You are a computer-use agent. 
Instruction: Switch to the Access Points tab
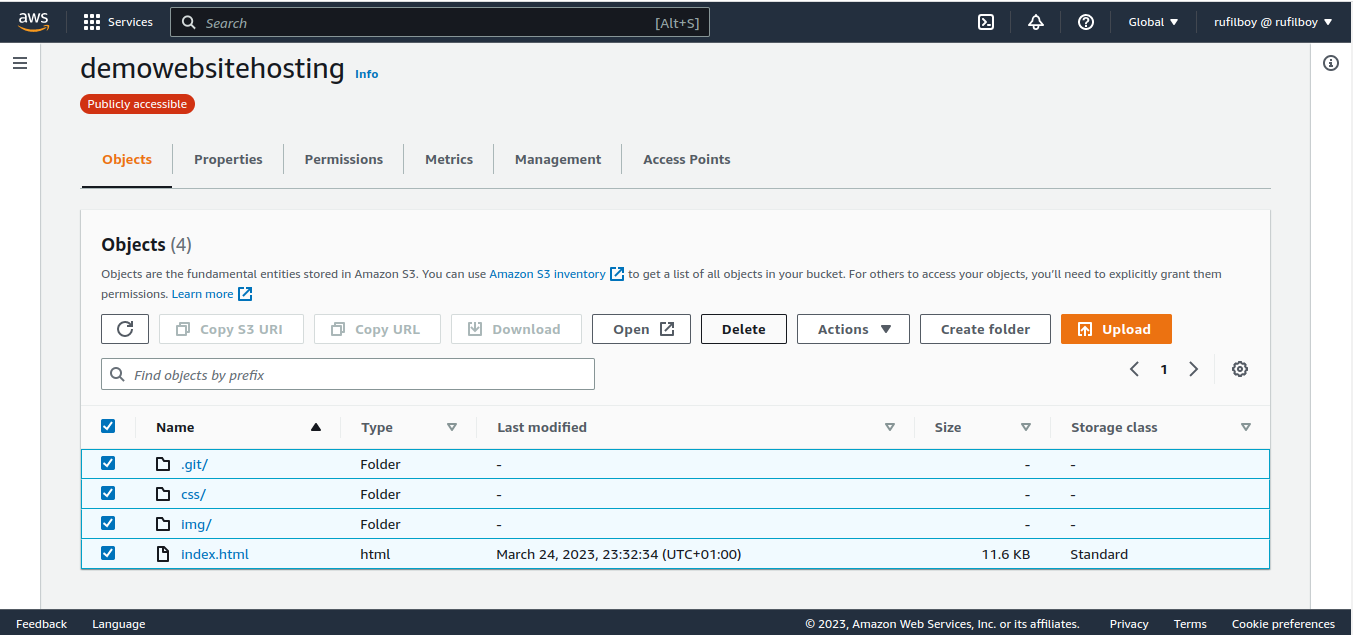(x=687, y=159)
